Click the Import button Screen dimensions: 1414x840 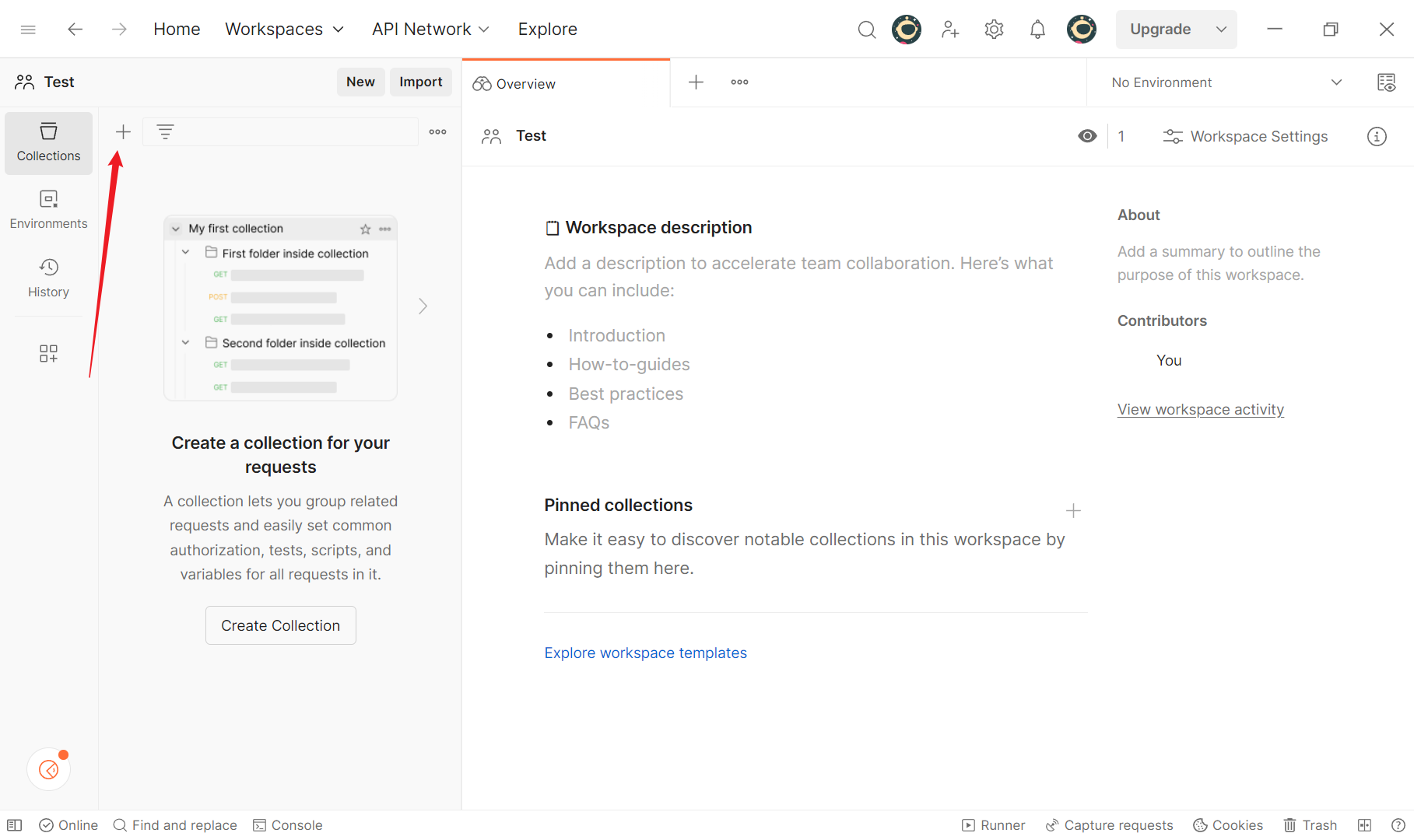click(x=421, y=82)
